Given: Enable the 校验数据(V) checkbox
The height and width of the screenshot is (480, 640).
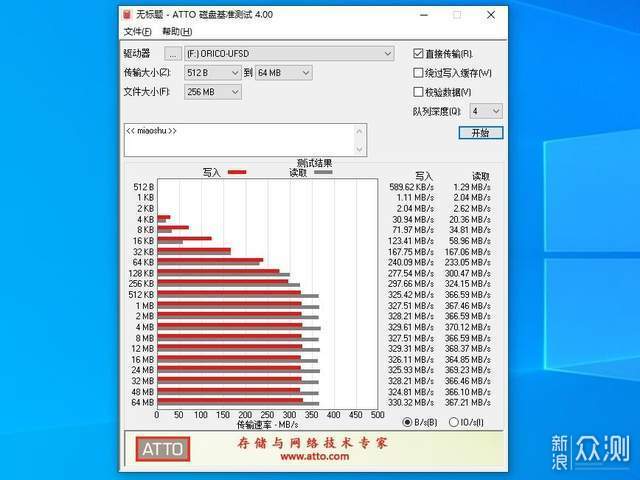Looking at the screenshot, I should [418, 92].
